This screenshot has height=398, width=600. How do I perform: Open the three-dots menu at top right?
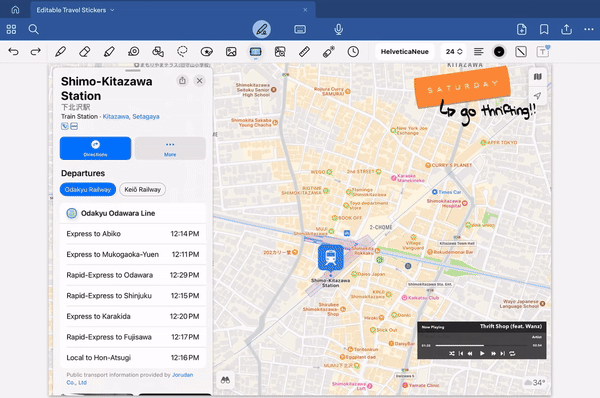tap(589, 29)
